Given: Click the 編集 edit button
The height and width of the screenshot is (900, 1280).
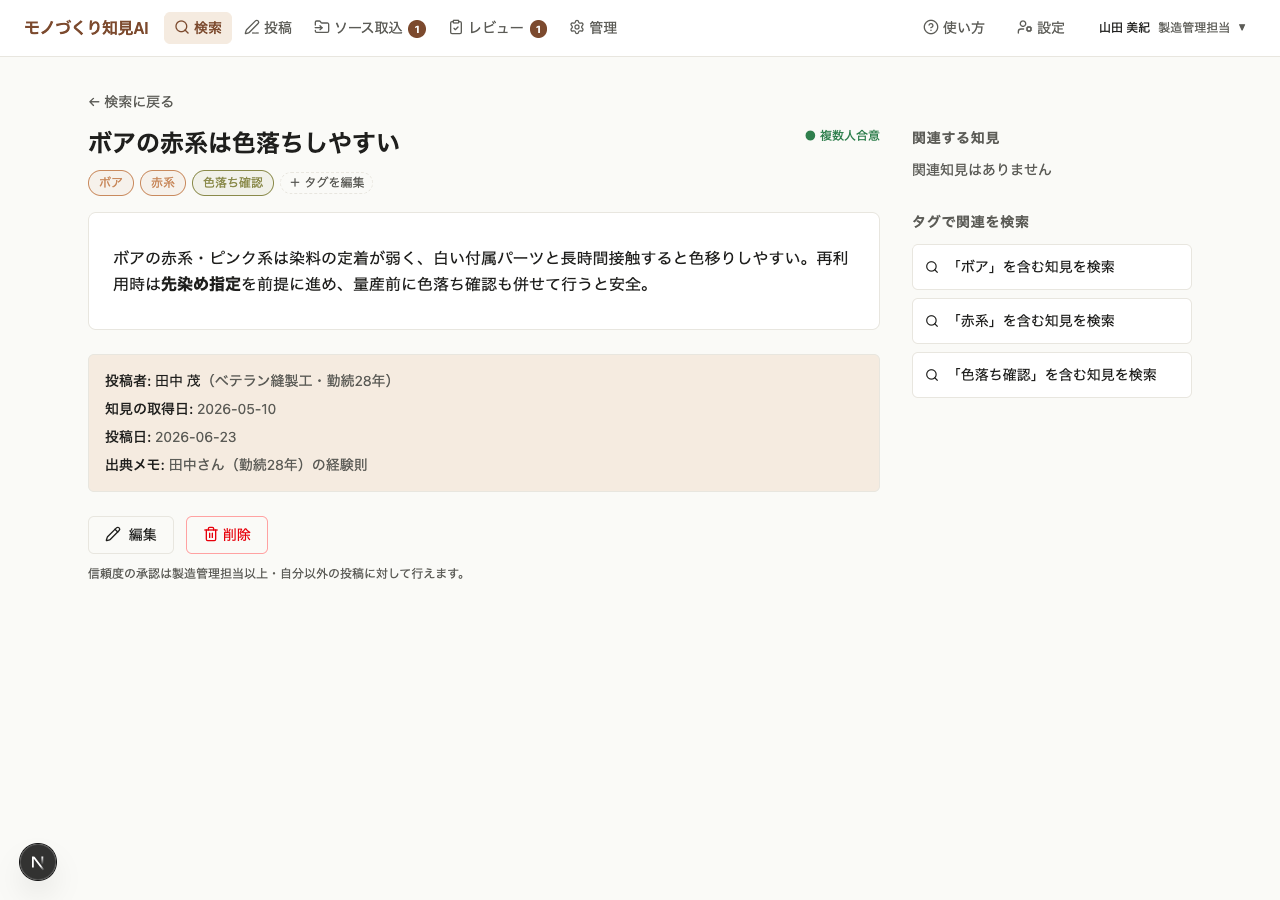Looking at the screenshot, I should click(x=131, y=535).
